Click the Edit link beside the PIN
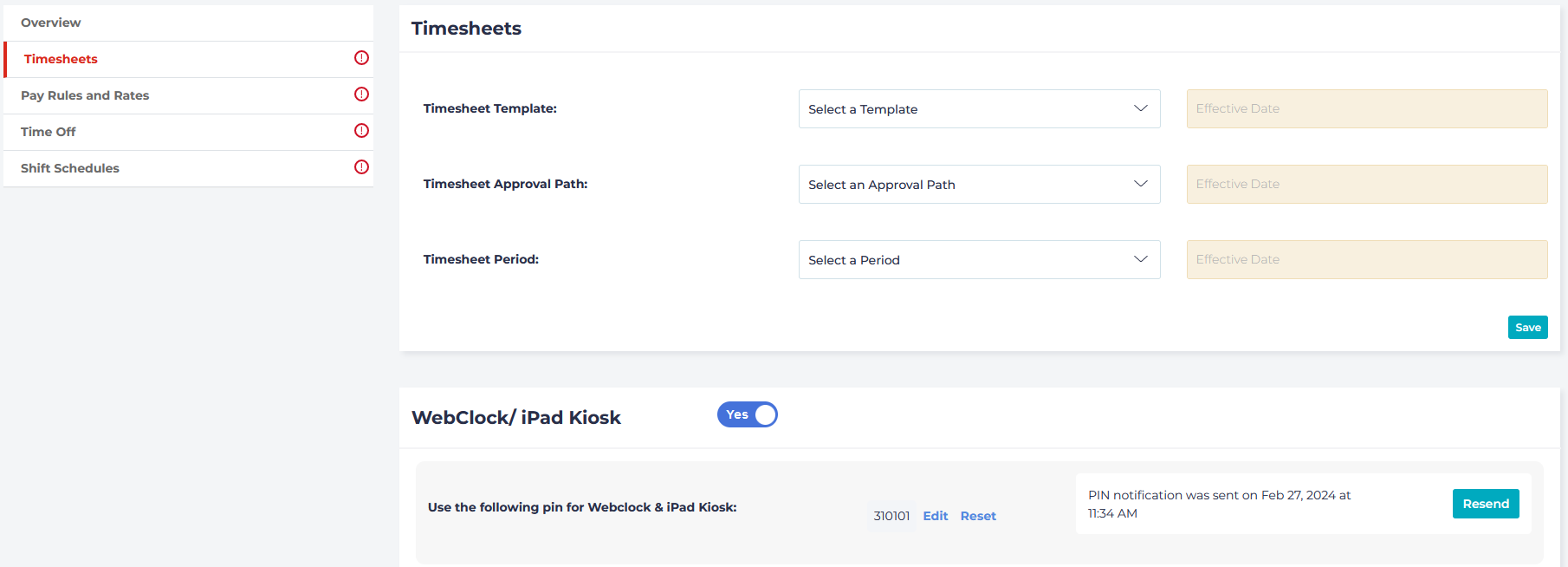 click(935, 516)
